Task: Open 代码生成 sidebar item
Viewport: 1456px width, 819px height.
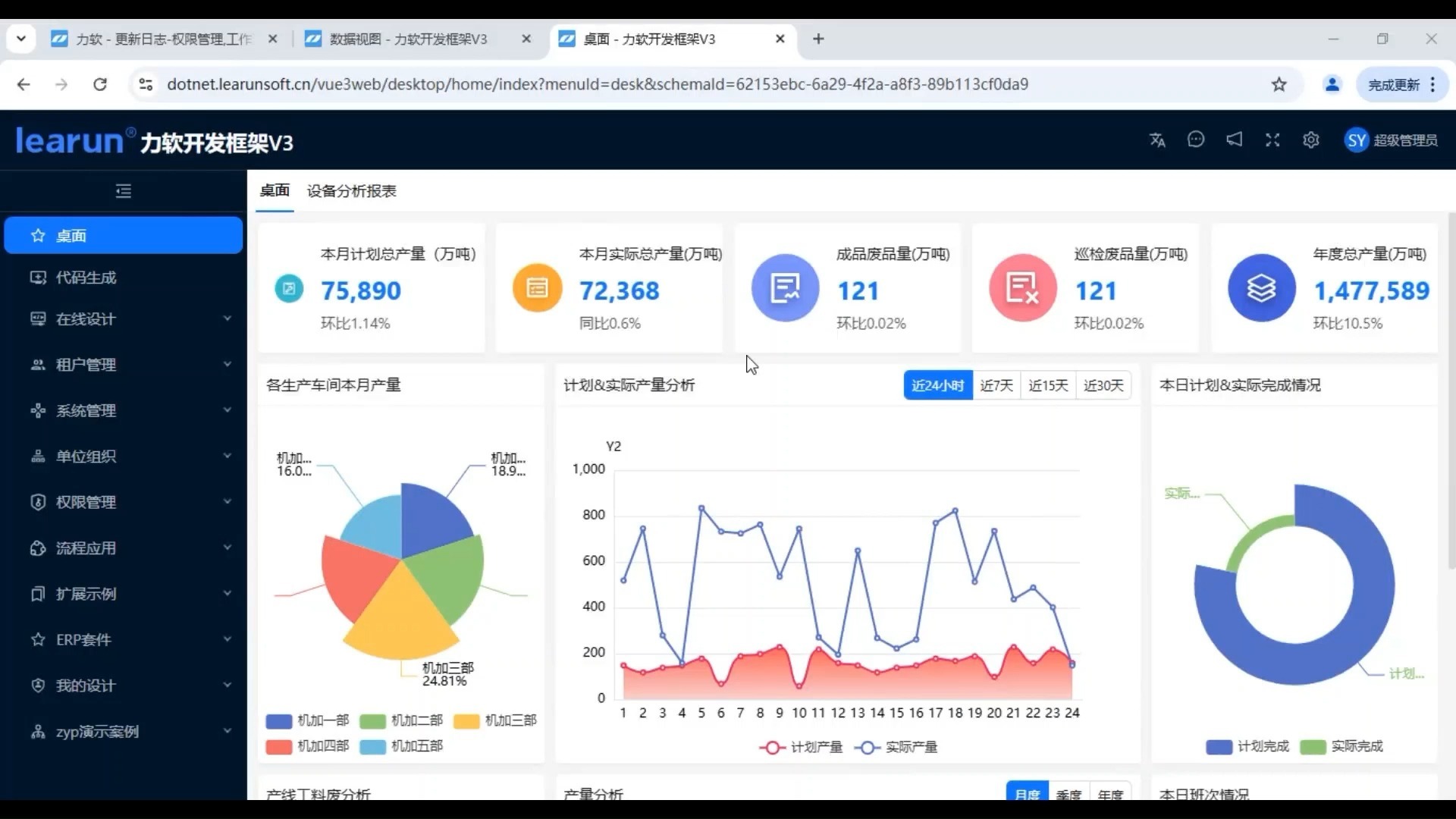Action: point(124,278)
